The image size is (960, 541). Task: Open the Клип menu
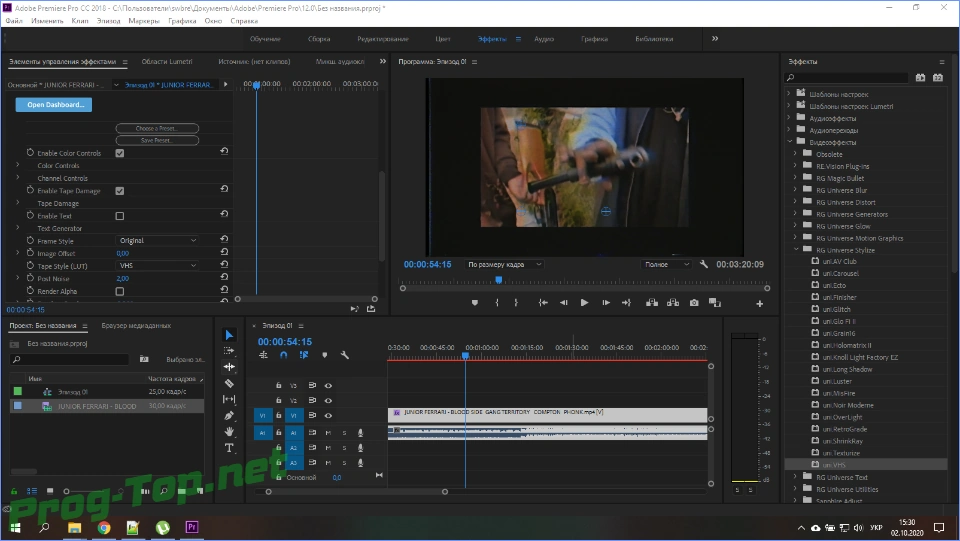coord(80,21)
